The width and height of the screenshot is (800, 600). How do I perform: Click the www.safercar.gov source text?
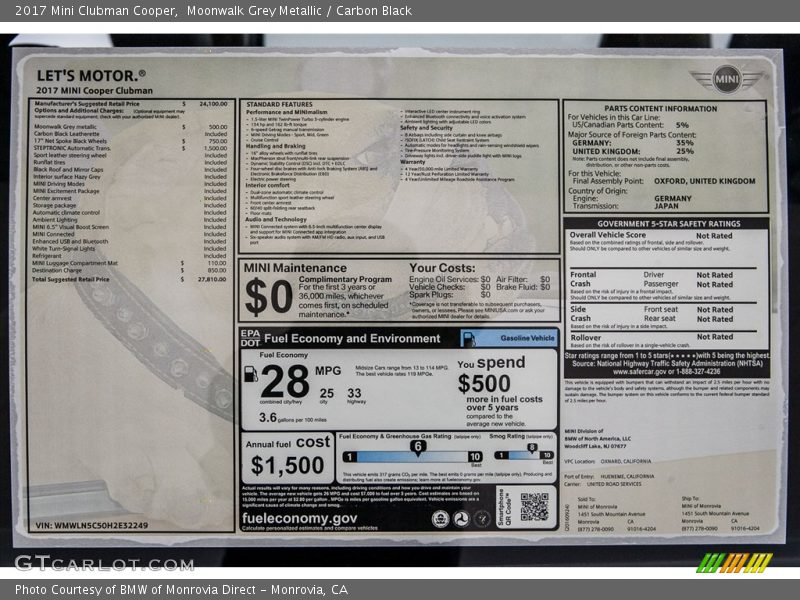click(667, 372)
